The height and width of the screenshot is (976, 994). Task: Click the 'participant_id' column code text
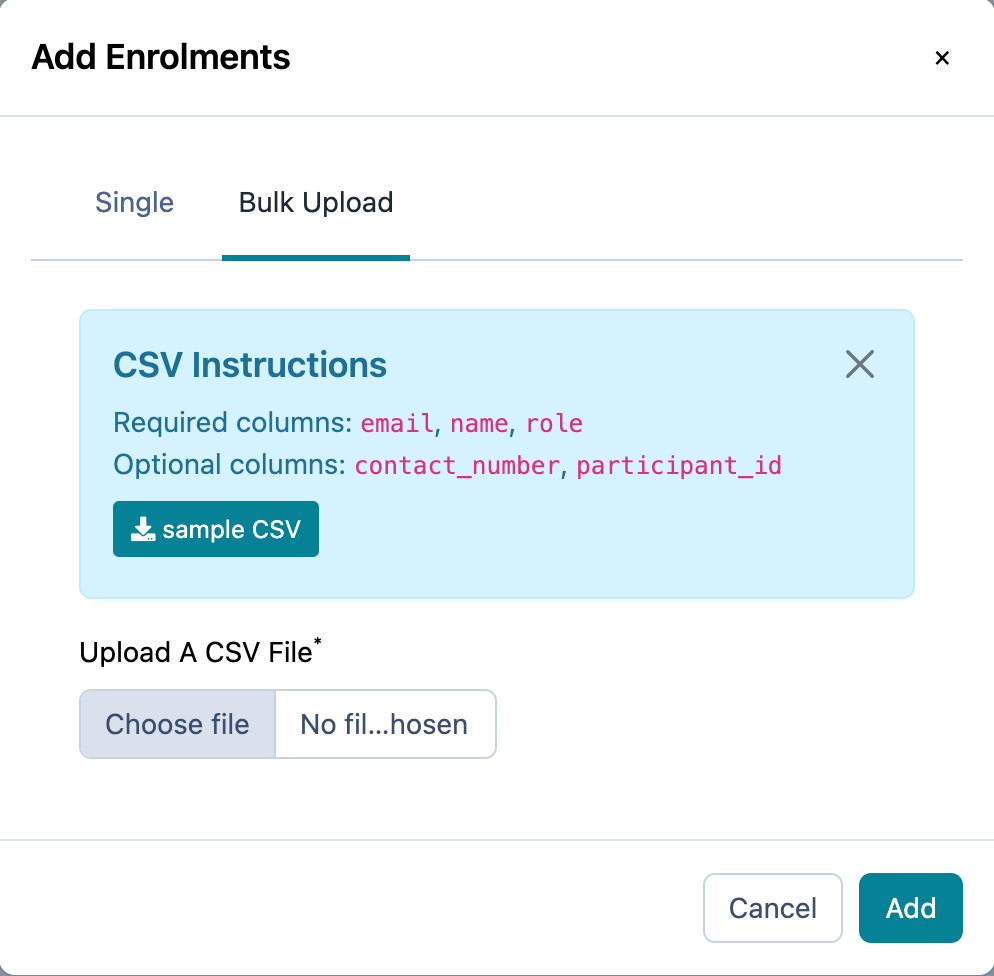(x=678, y=465)
